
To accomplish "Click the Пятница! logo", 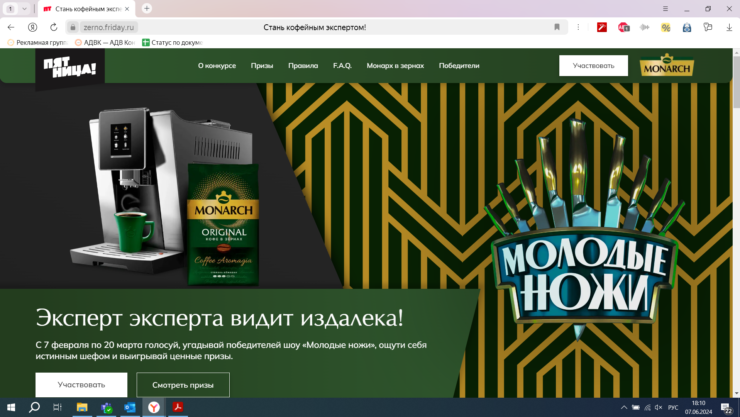I will (x=70, y=69).
